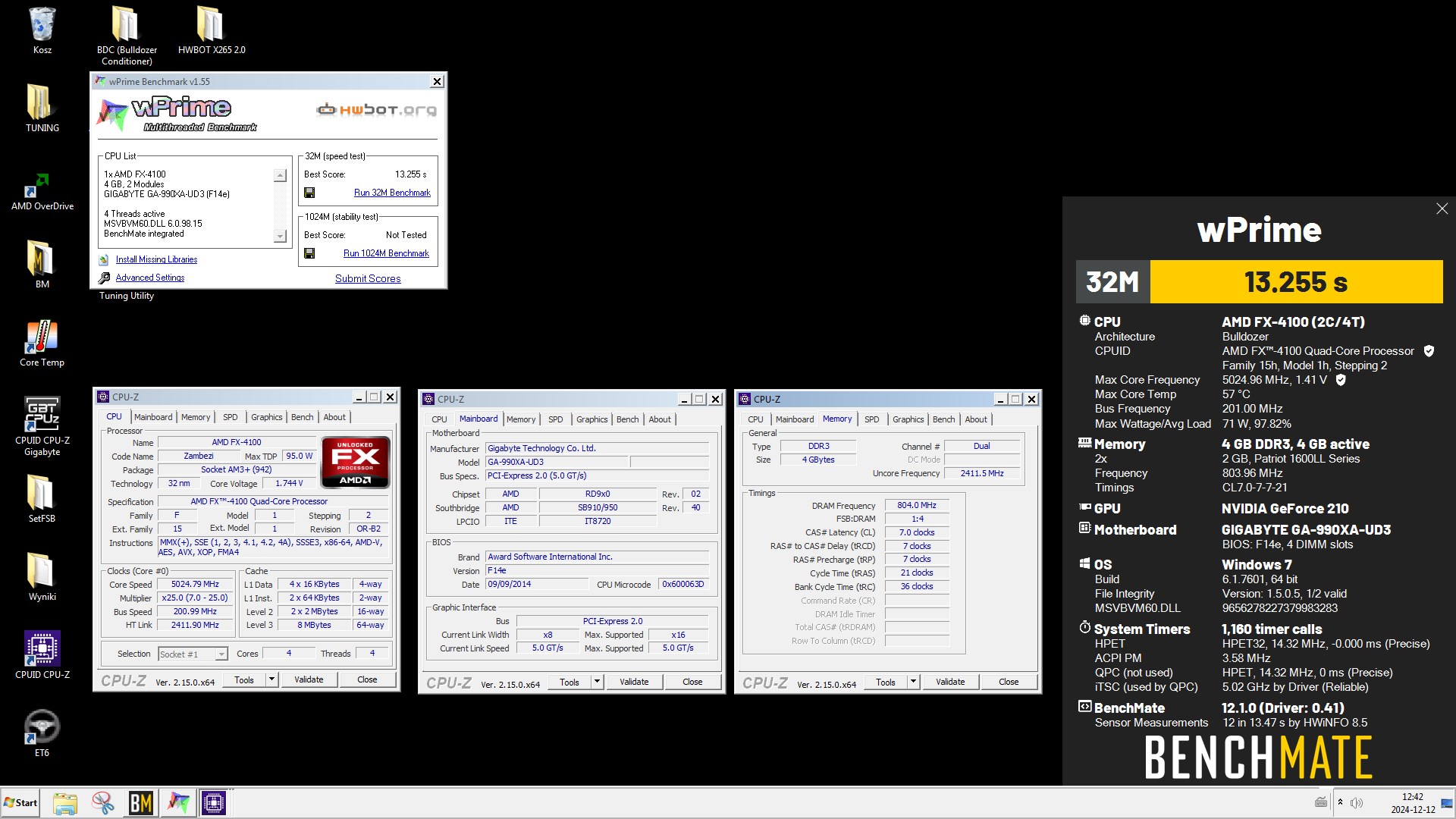Open file explorer from the taskbar

[x=65, y=802]
